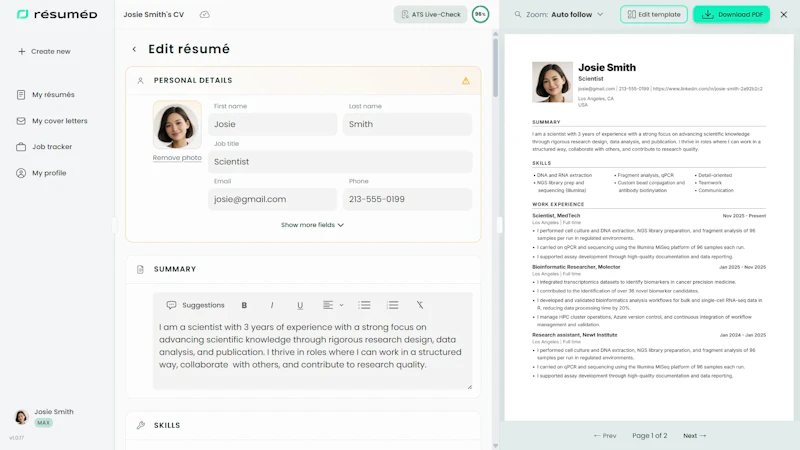800x450 pixels.
Task: Click the scrollbar down arrow
Action: pos(495,445)
